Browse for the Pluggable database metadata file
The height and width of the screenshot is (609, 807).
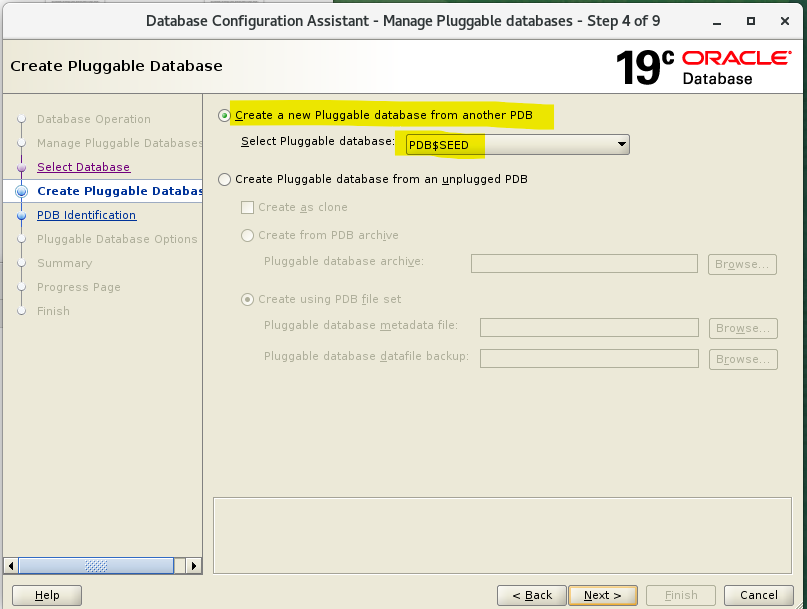743,328
